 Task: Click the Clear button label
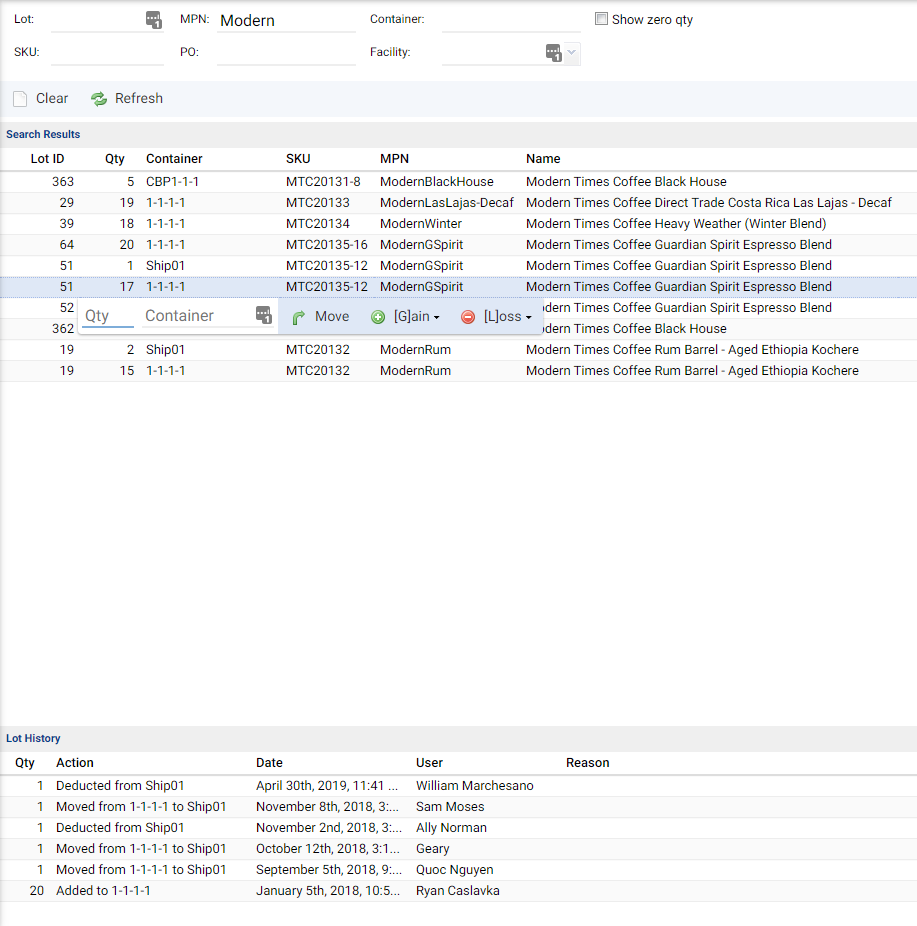tap(52, 99)
